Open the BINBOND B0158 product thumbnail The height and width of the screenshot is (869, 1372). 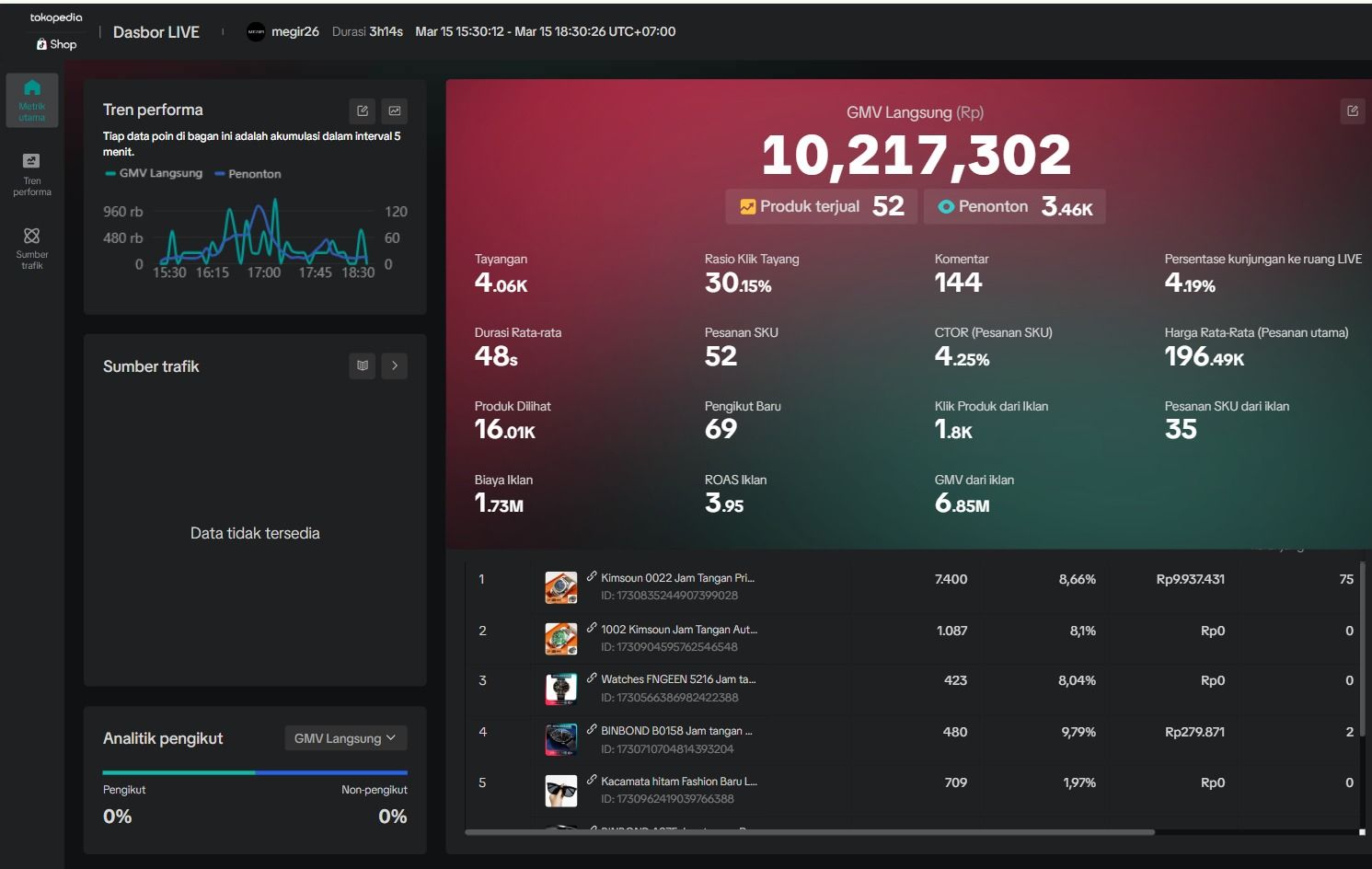561,740
